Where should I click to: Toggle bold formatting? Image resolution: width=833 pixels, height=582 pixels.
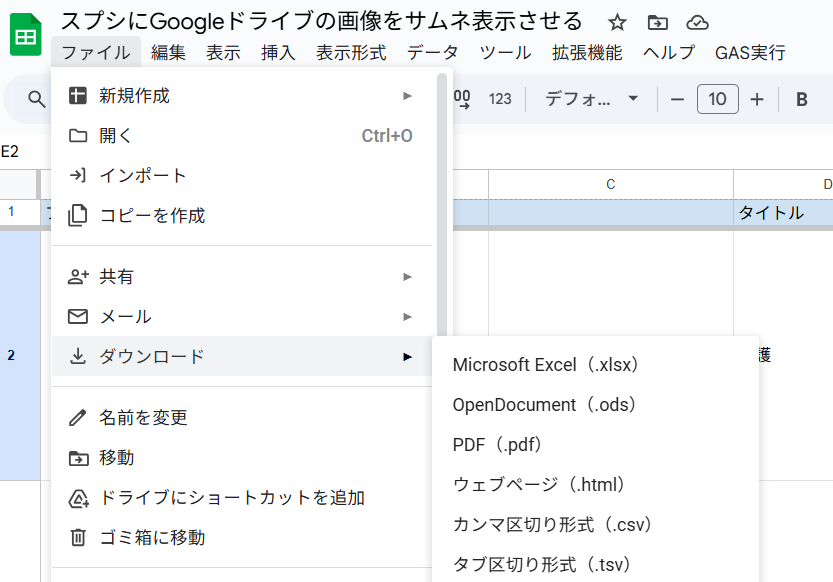coord(802,99)
